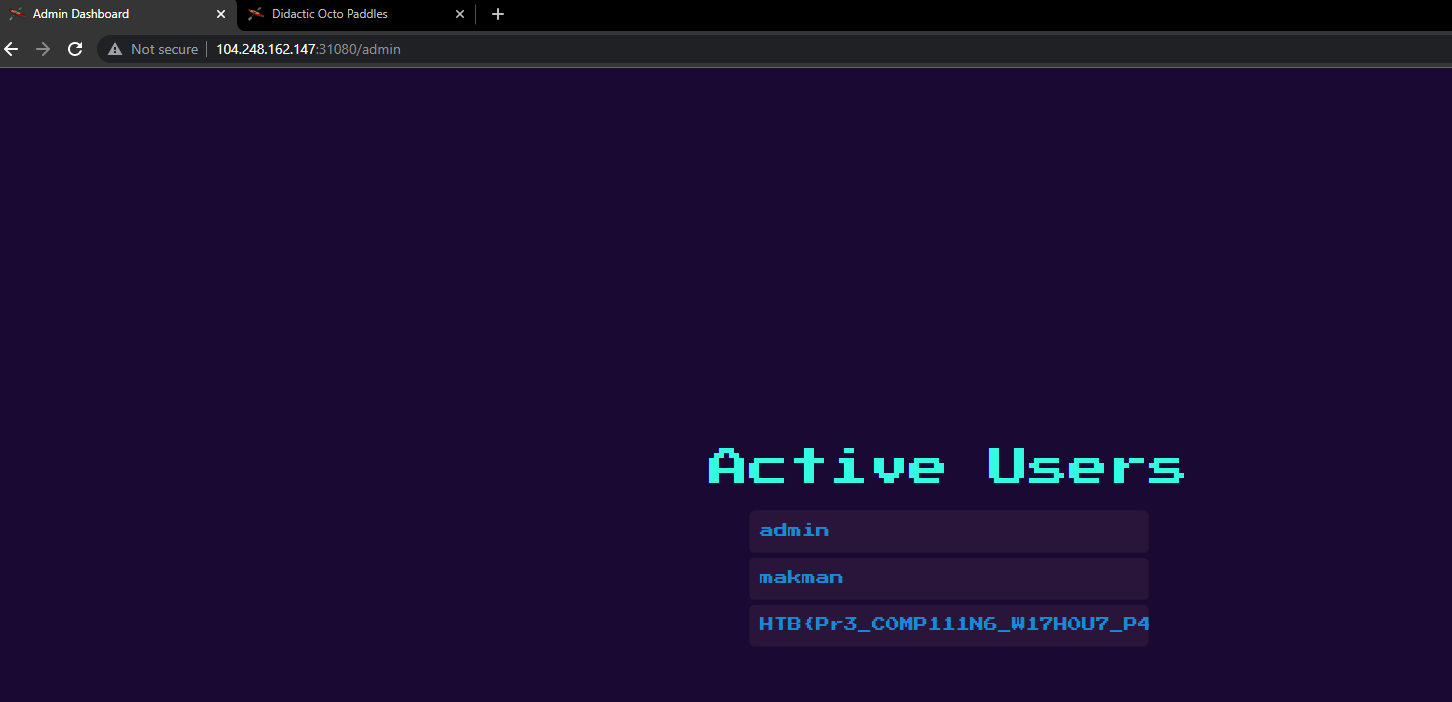The height and width of the screenshot is (702, 1452).
Task: Click the forward navigation arrow
Action: (43, 49)
